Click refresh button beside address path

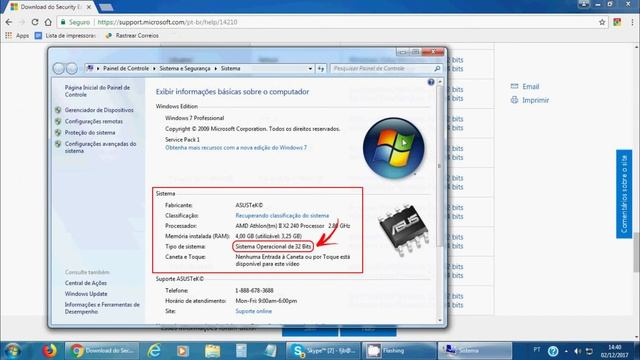[321, 69]
